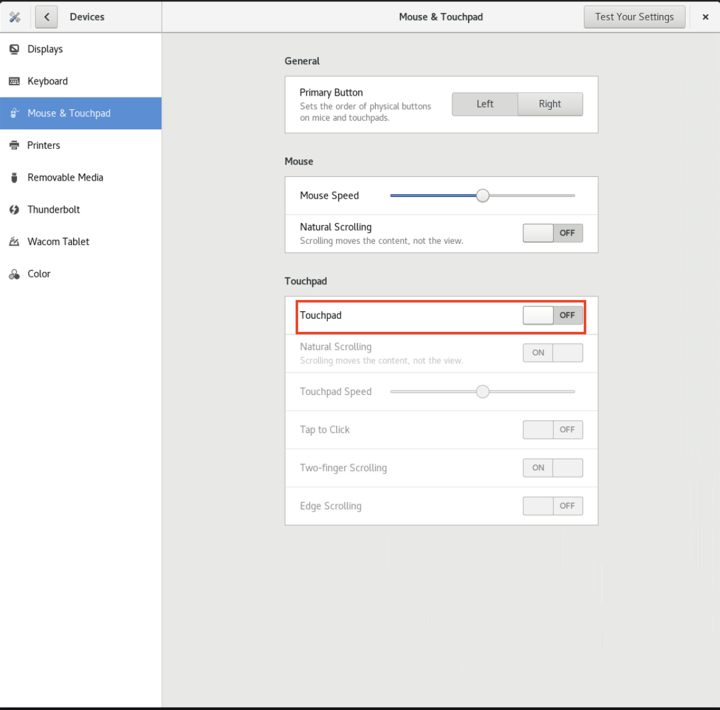Viewport: 720px width, 710px height.
Task: Click the Touchpad Speed slider handle
Action: (483, 392)
